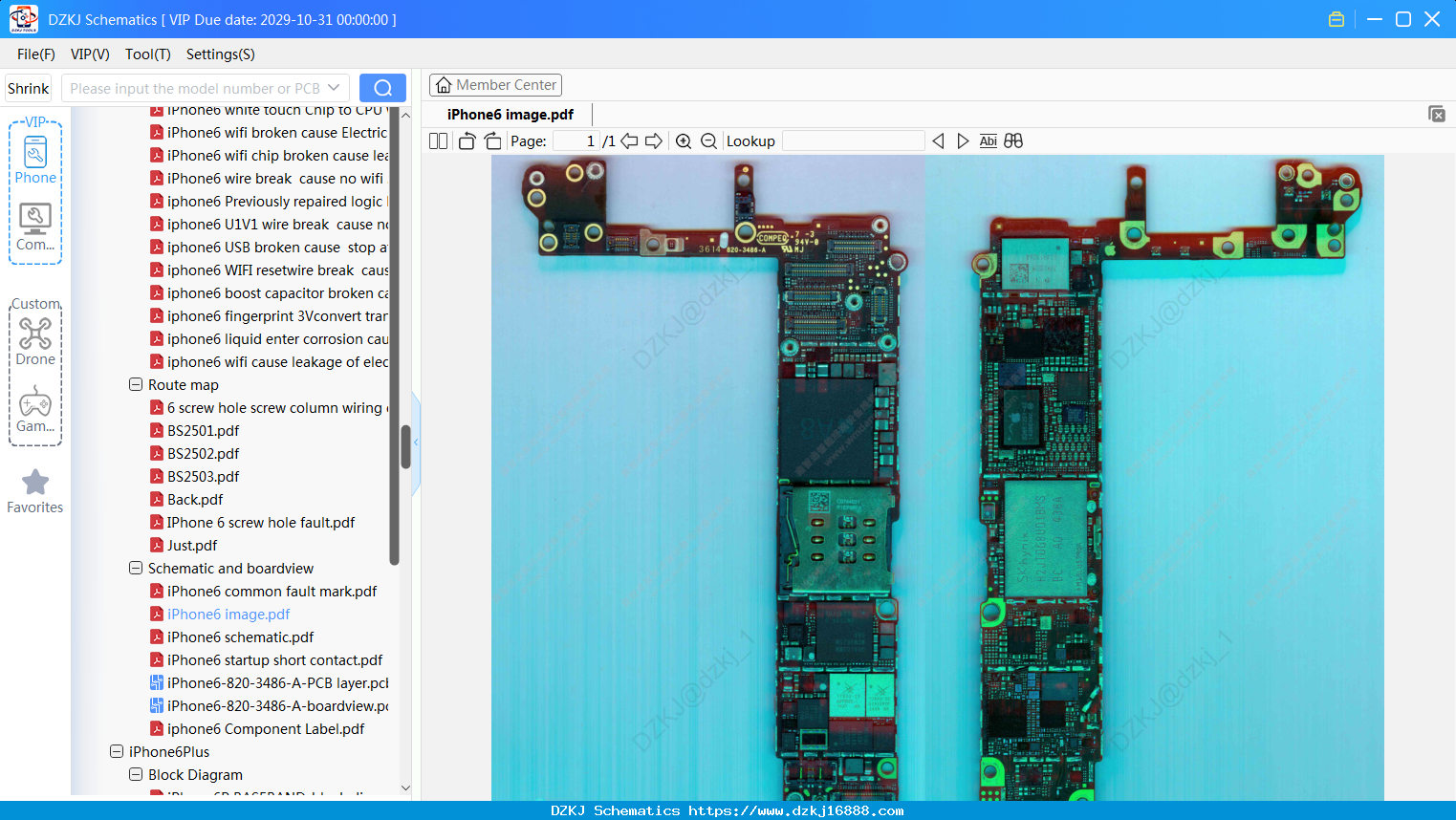Click the Lookup text field

coord(854,141)
